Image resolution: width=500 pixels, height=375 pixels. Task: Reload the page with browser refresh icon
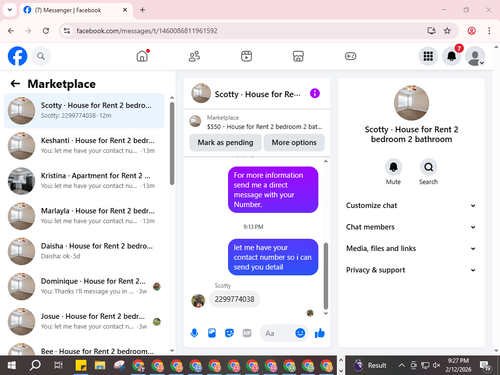pyautogui.click(x=46, y=31)
